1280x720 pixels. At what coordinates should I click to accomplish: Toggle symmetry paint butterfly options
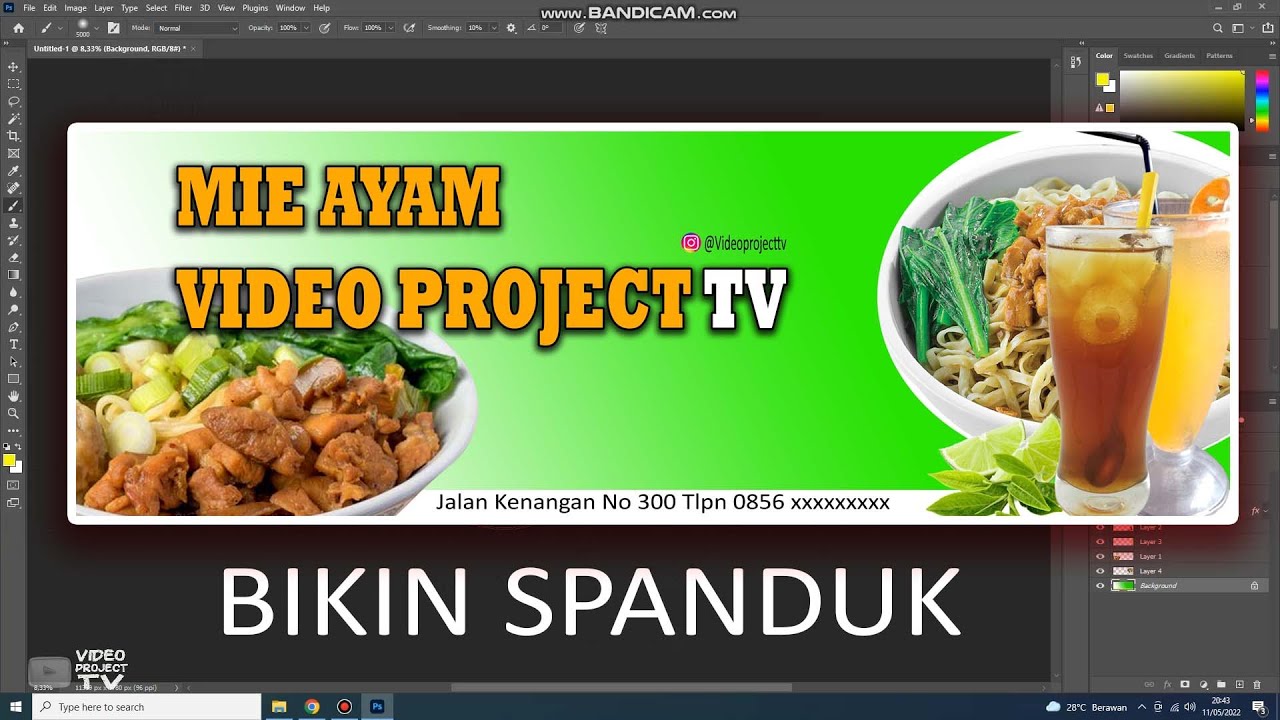[601, 28]
